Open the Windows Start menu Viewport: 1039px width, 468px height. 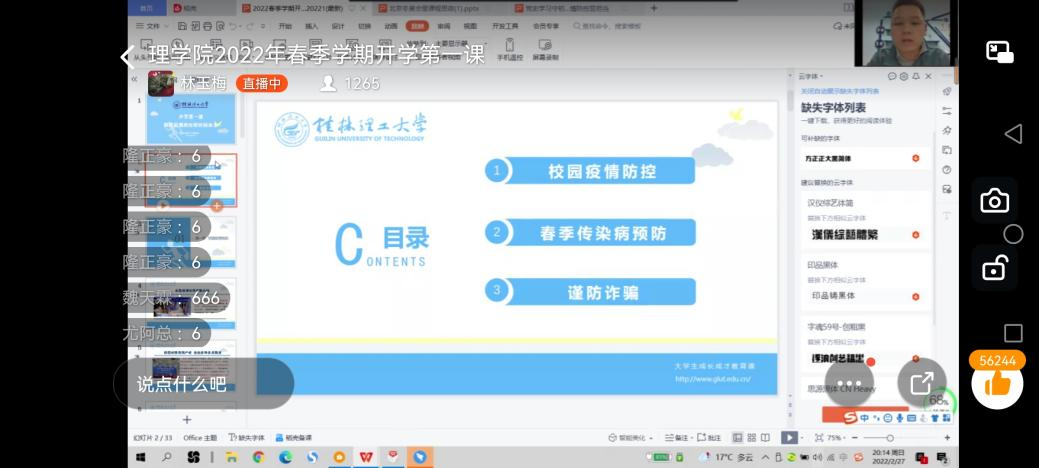140,457
